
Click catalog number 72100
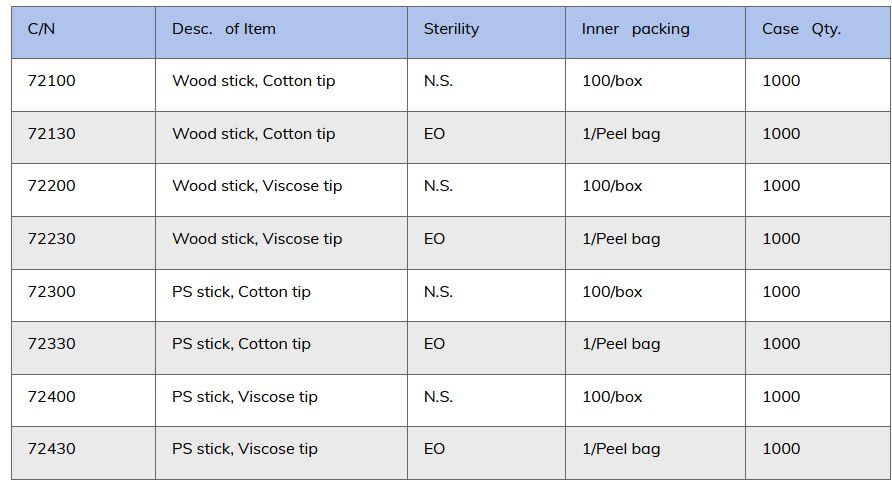point(51,81)
